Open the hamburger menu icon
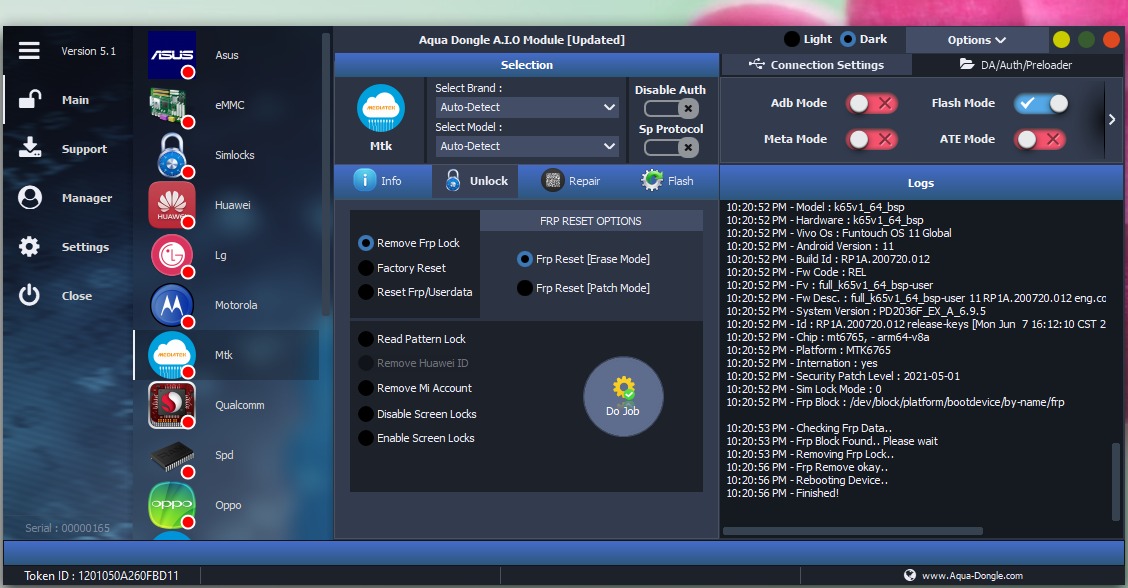This screenshot has height=588, width=1128. (x=29, y=50)
